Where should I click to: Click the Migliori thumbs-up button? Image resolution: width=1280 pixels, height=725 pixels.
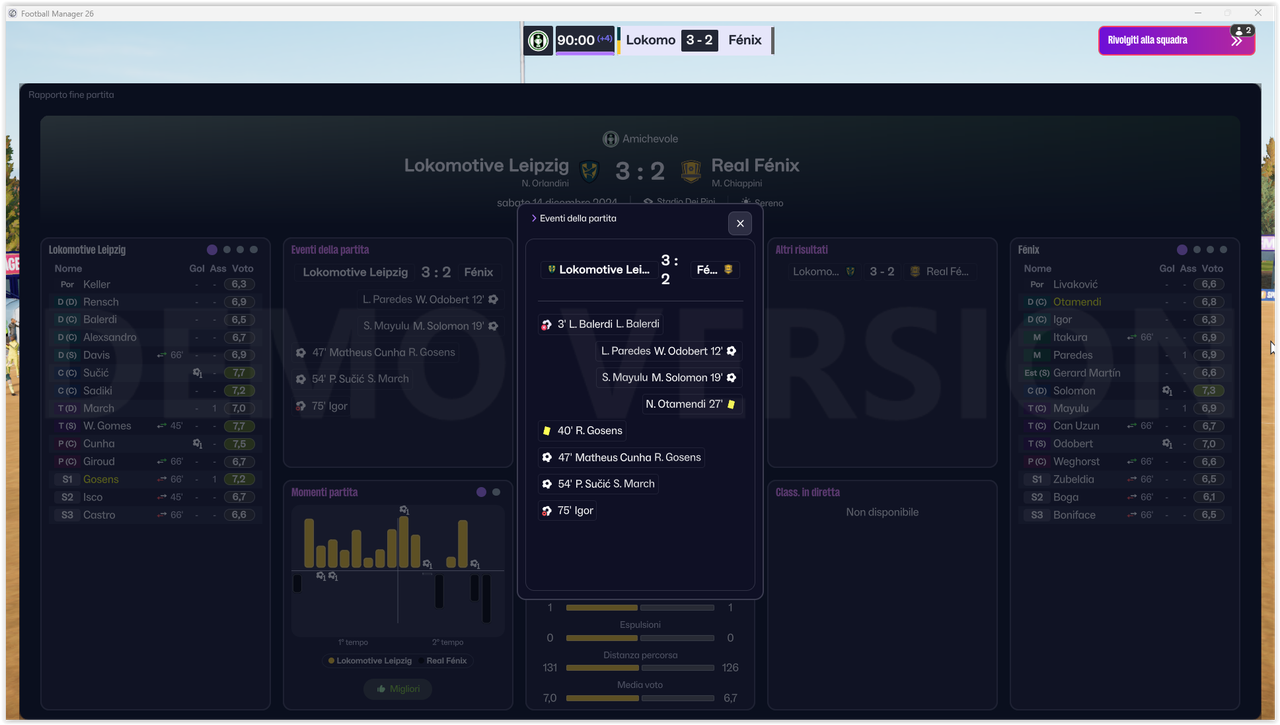(398, 689)
